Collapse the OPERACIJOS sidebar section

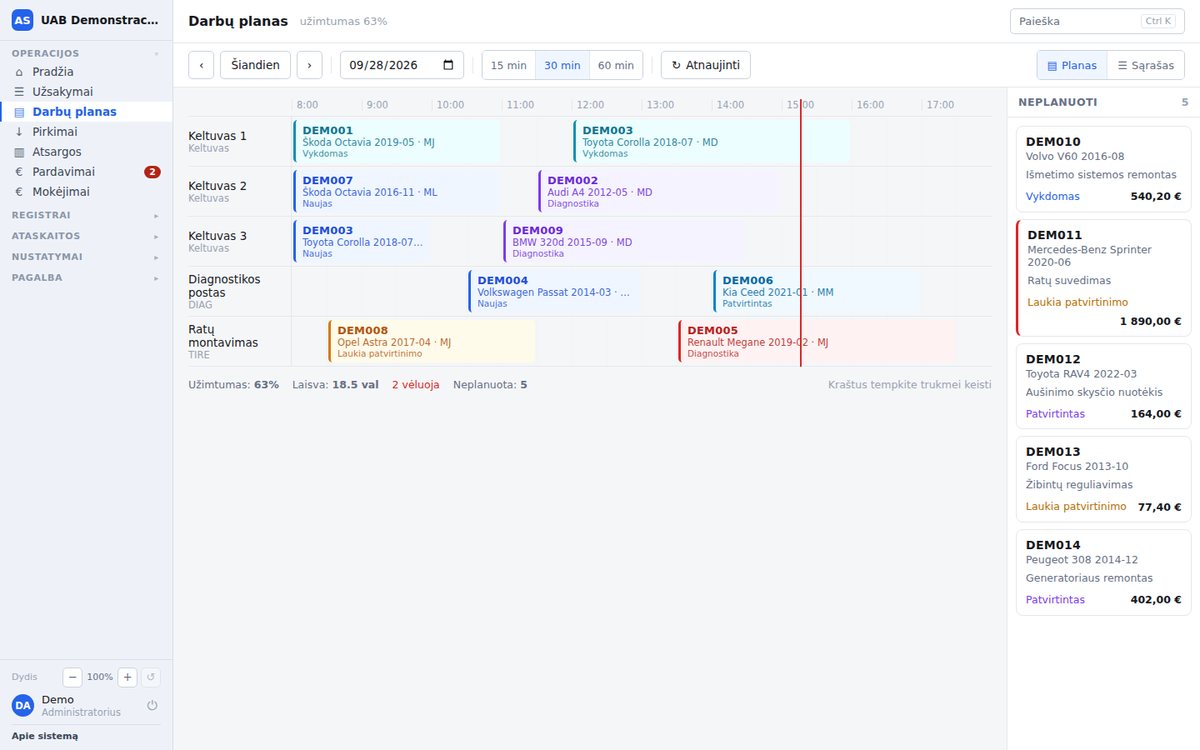point(86,53)
